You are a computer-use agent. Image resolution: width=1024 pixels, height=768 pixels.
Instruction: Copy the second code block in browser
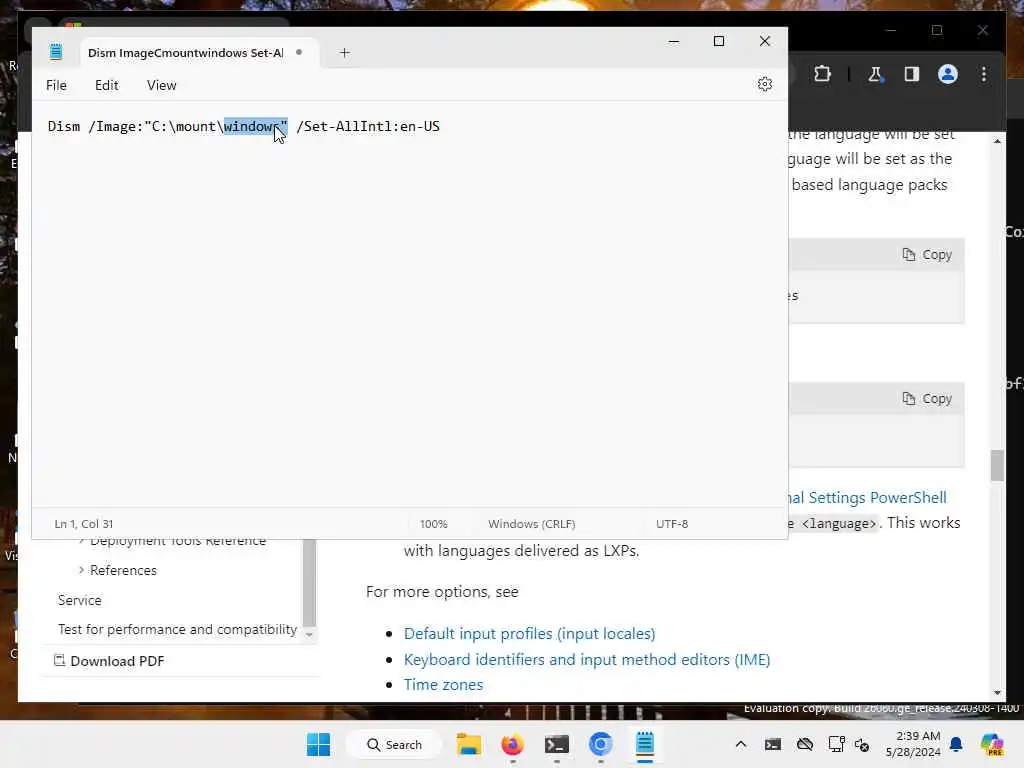coord(927,398)
